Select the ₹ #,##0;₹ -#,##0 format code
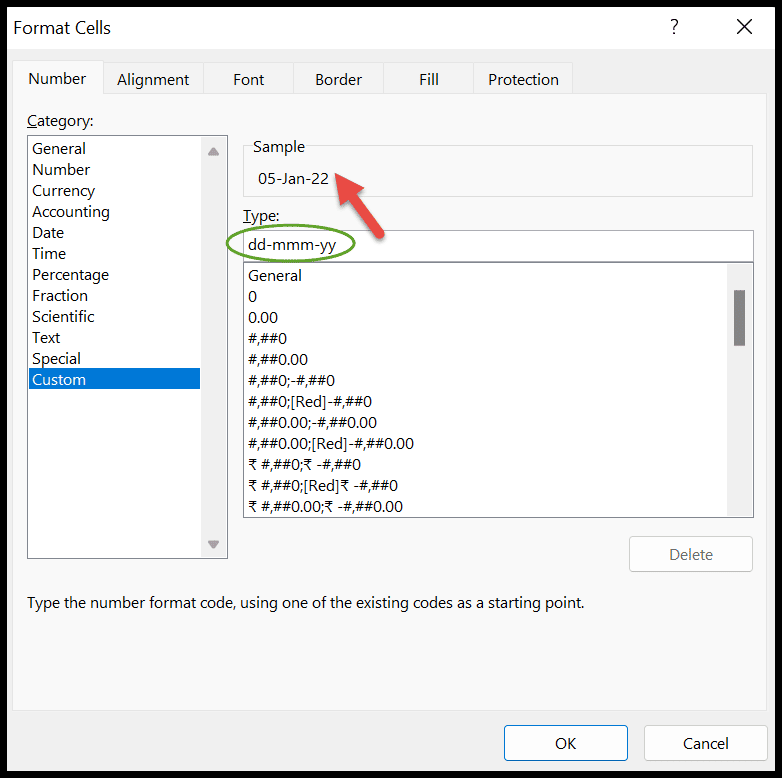 [x=485, y=464]
